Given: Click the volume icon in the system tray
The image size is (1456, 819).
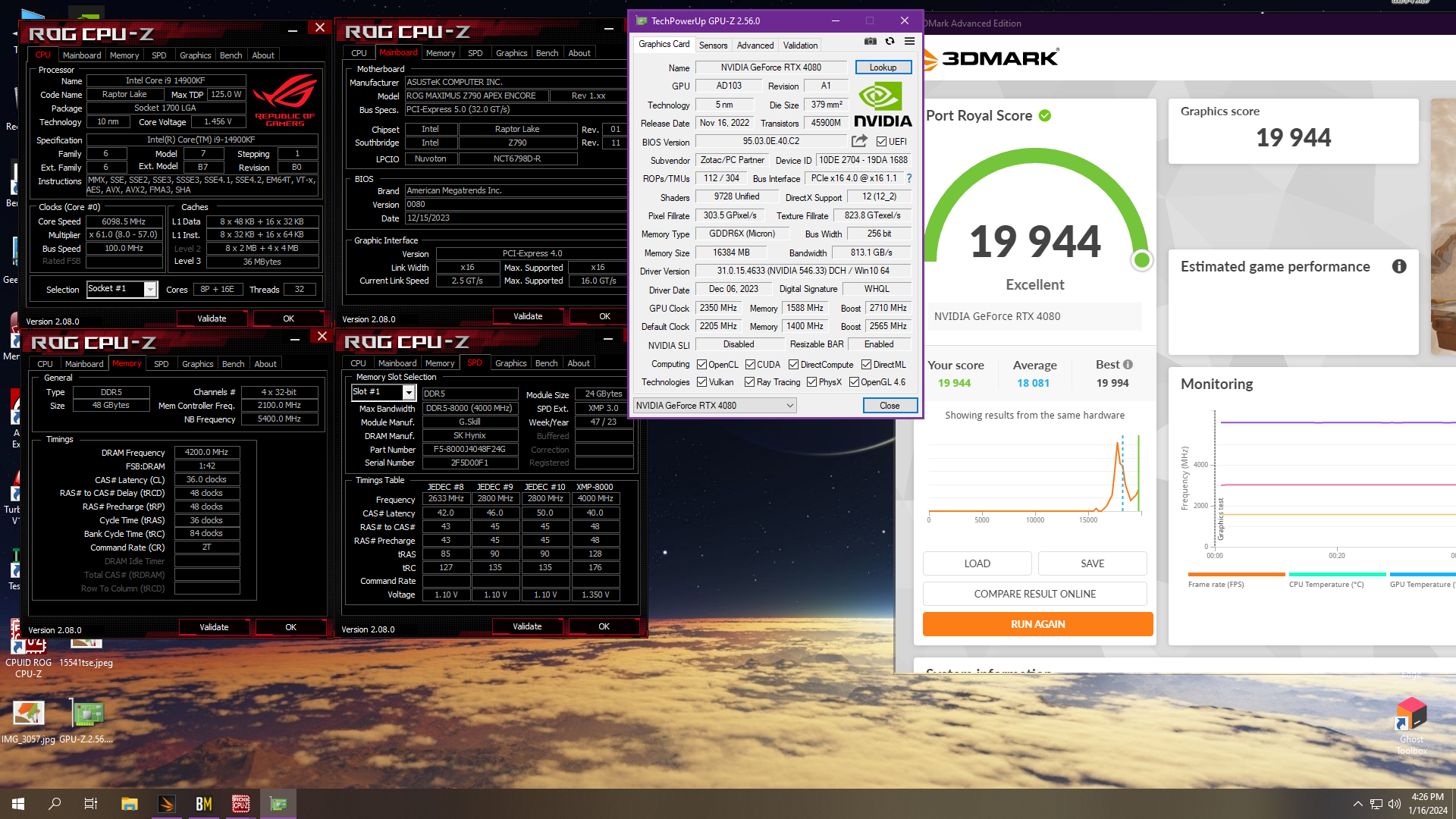Looking at the screenshot, I should click(x=1394, y=804).
